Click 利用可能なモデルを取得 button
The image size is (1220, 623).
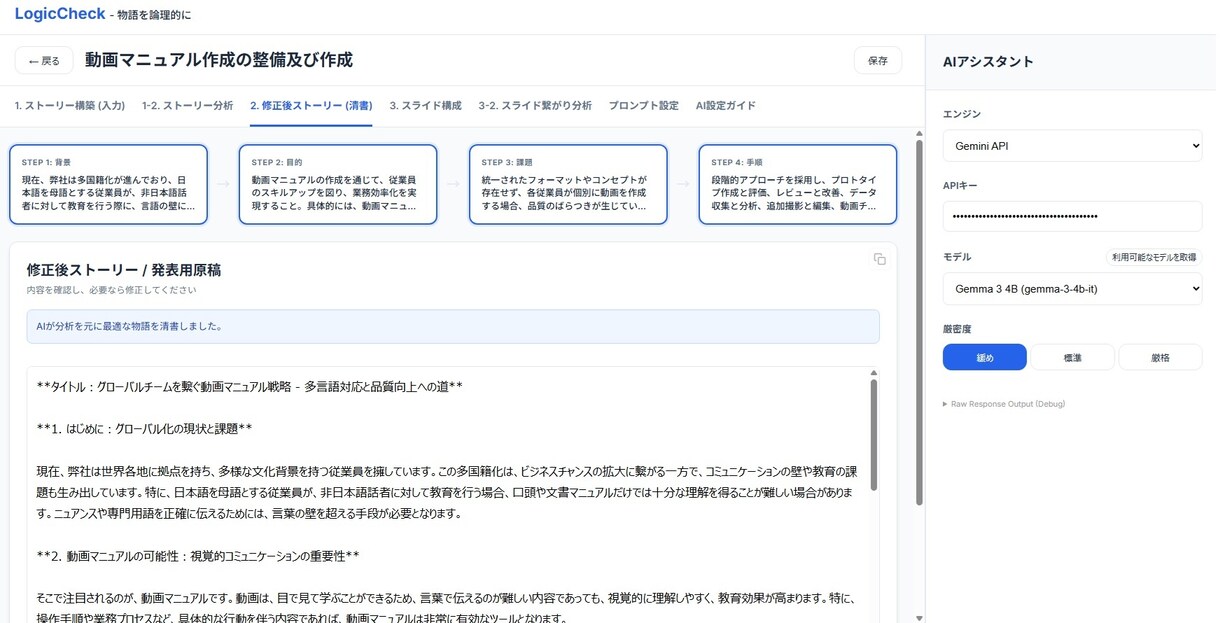[x=1153, y=257]
